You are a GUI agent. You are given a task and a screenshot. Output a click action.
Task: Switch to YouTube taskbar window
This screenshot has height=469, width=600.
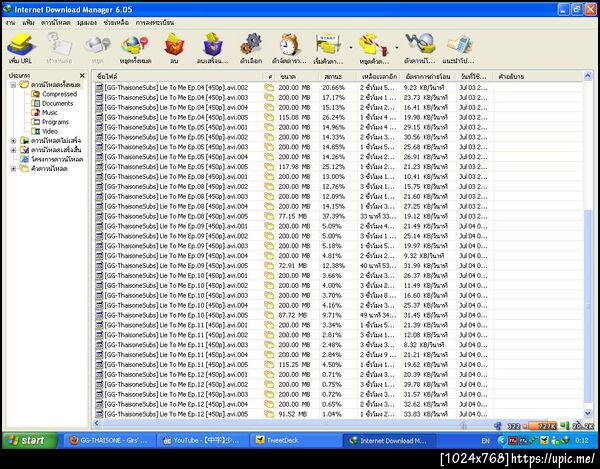203,440
